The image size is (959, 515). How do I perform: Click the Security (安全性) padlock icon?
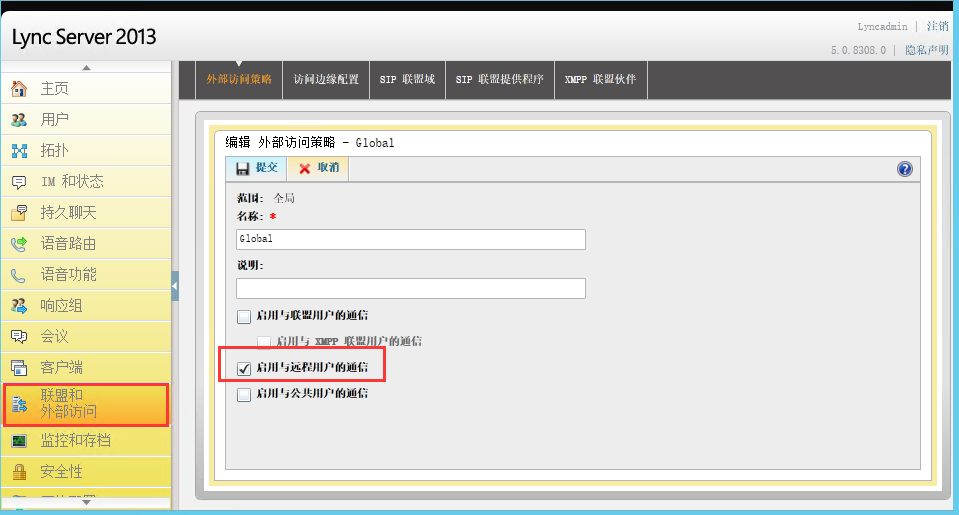click(19, 472)
